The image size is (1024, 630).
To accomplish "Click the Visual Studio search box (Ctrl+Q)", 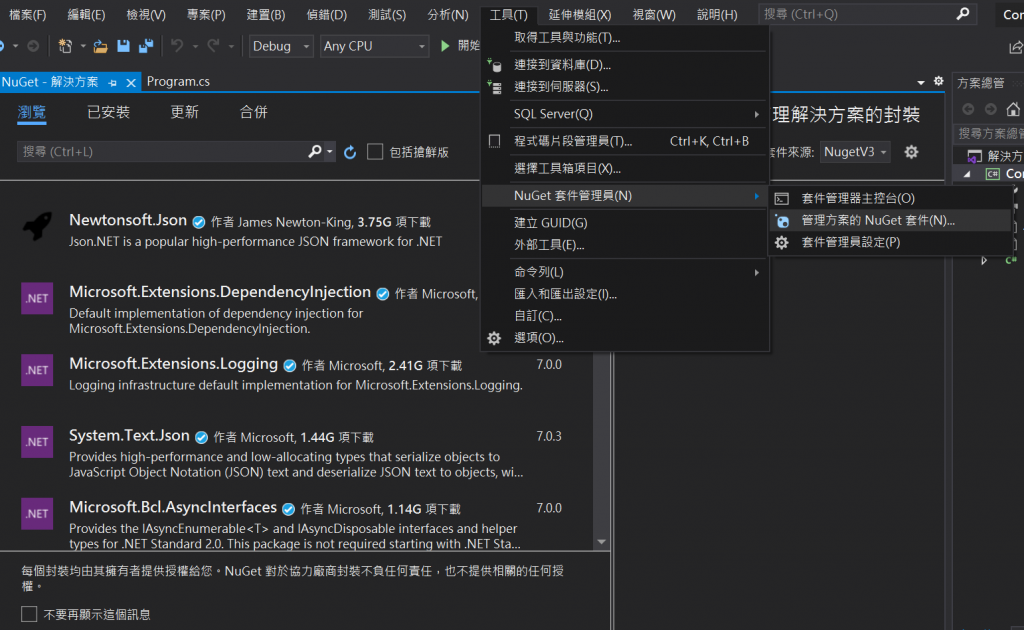I will pos(867,14).
